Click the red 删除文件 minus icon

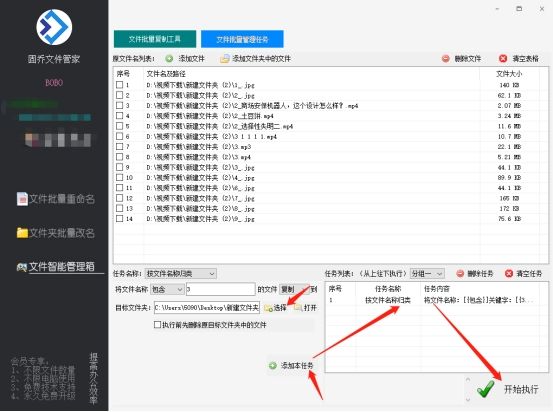point(446,59)
